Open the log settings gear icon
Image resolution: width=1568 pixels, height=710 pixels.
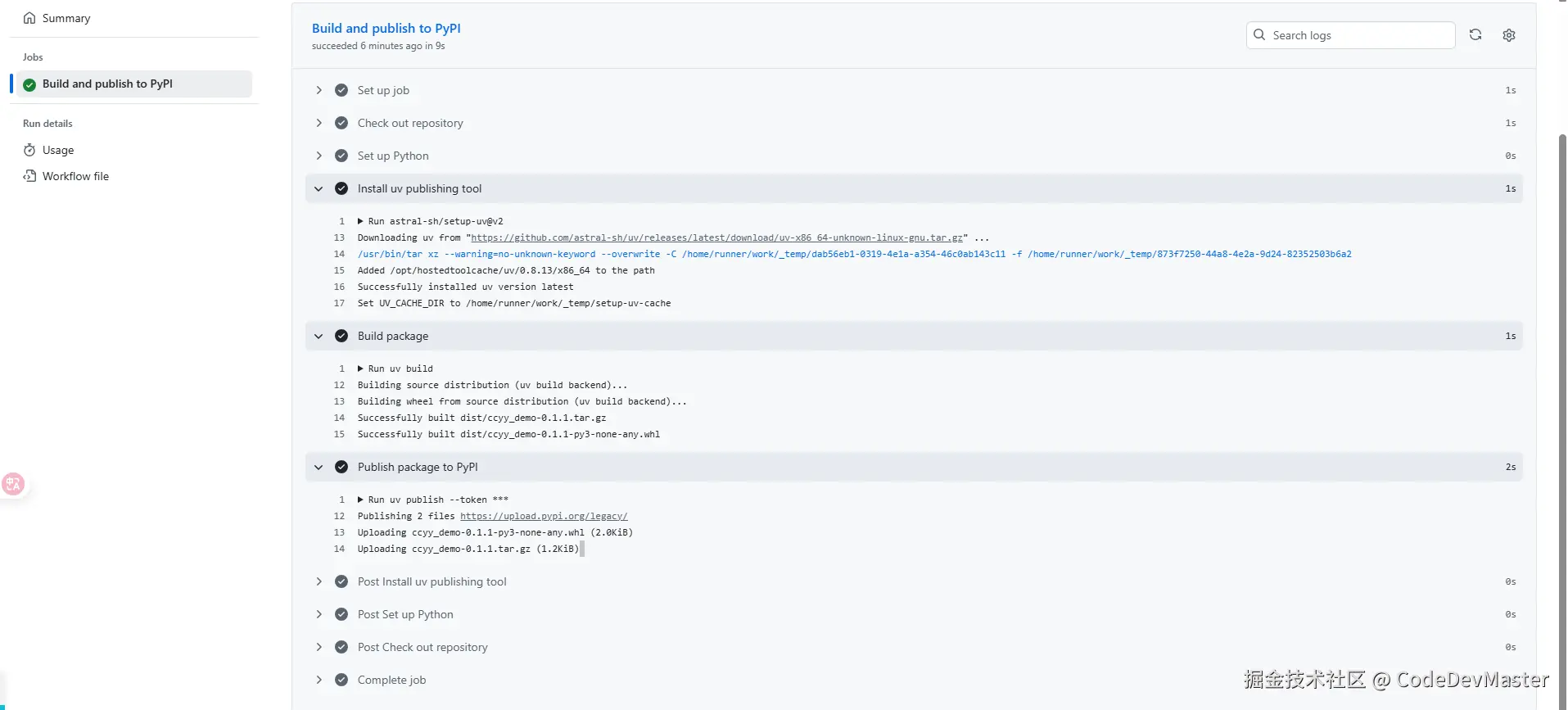tap(1508, 35)
